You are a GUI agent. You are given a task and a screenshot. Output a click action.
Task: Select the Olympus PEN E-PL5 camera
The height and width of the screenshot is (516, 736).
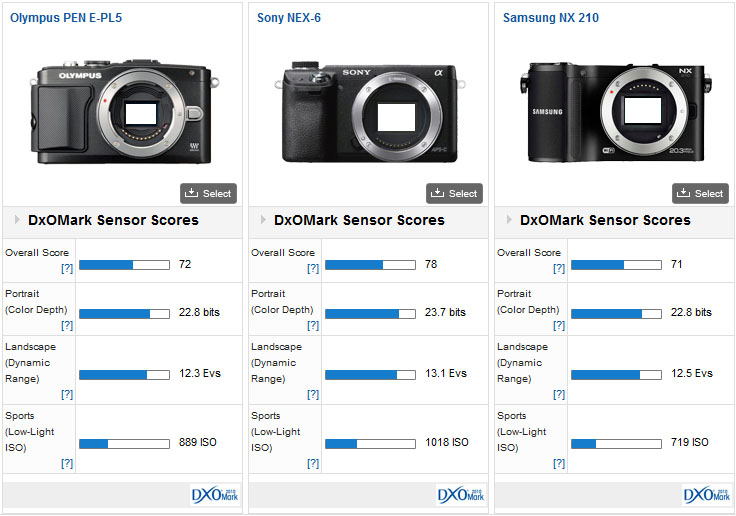coord(208,193)
